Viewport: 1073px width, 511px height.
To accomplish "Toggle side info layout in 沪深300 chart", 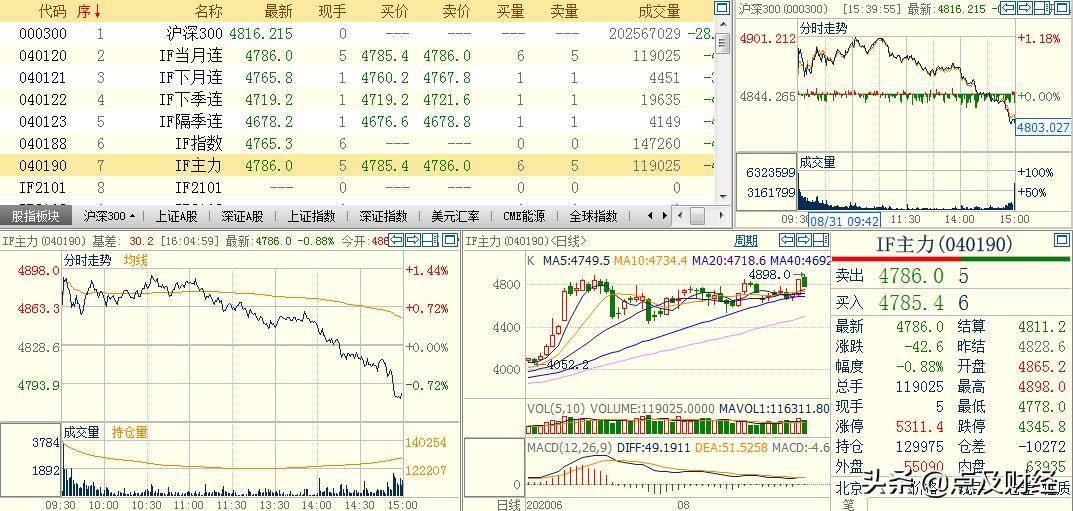I will tap(1041, 8).
